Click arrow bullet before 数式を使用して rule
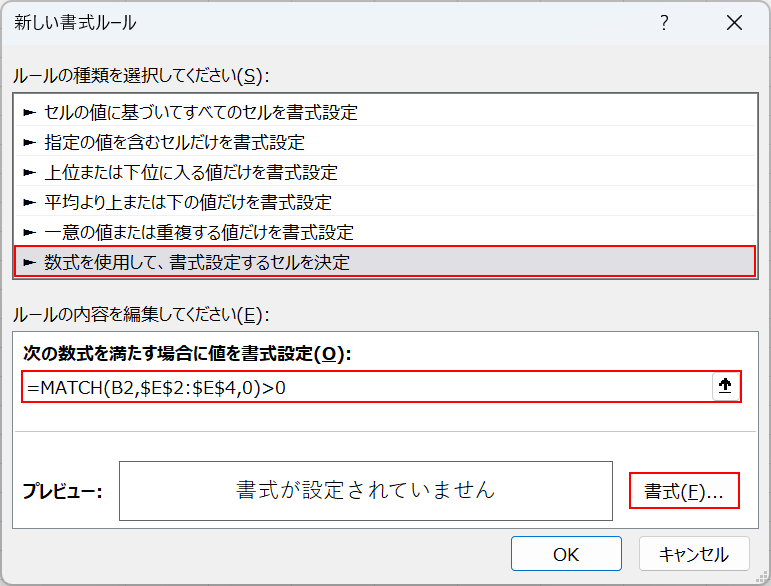The height and width of the screenshot is (586, 771). tap(29, 263)
